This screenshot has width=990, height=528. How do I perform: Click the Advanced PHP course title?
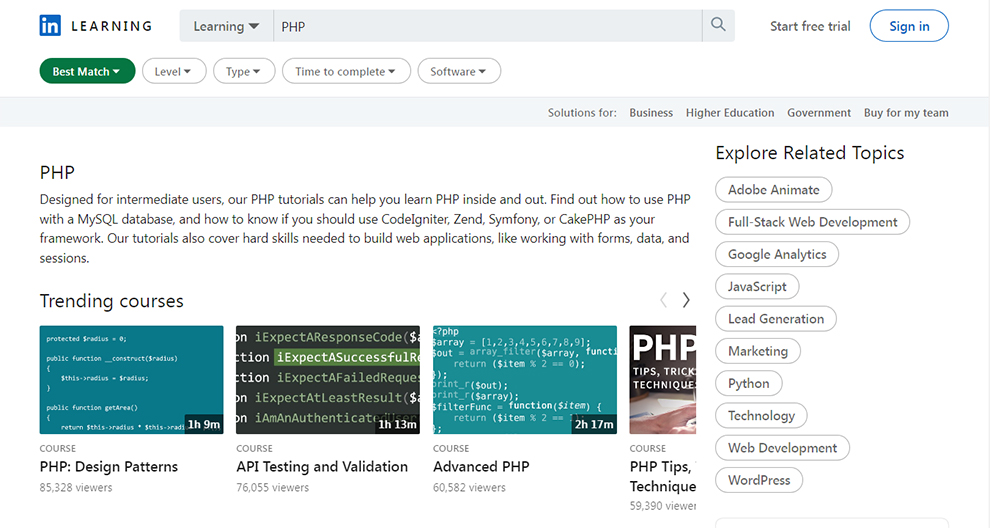point(481,467)
